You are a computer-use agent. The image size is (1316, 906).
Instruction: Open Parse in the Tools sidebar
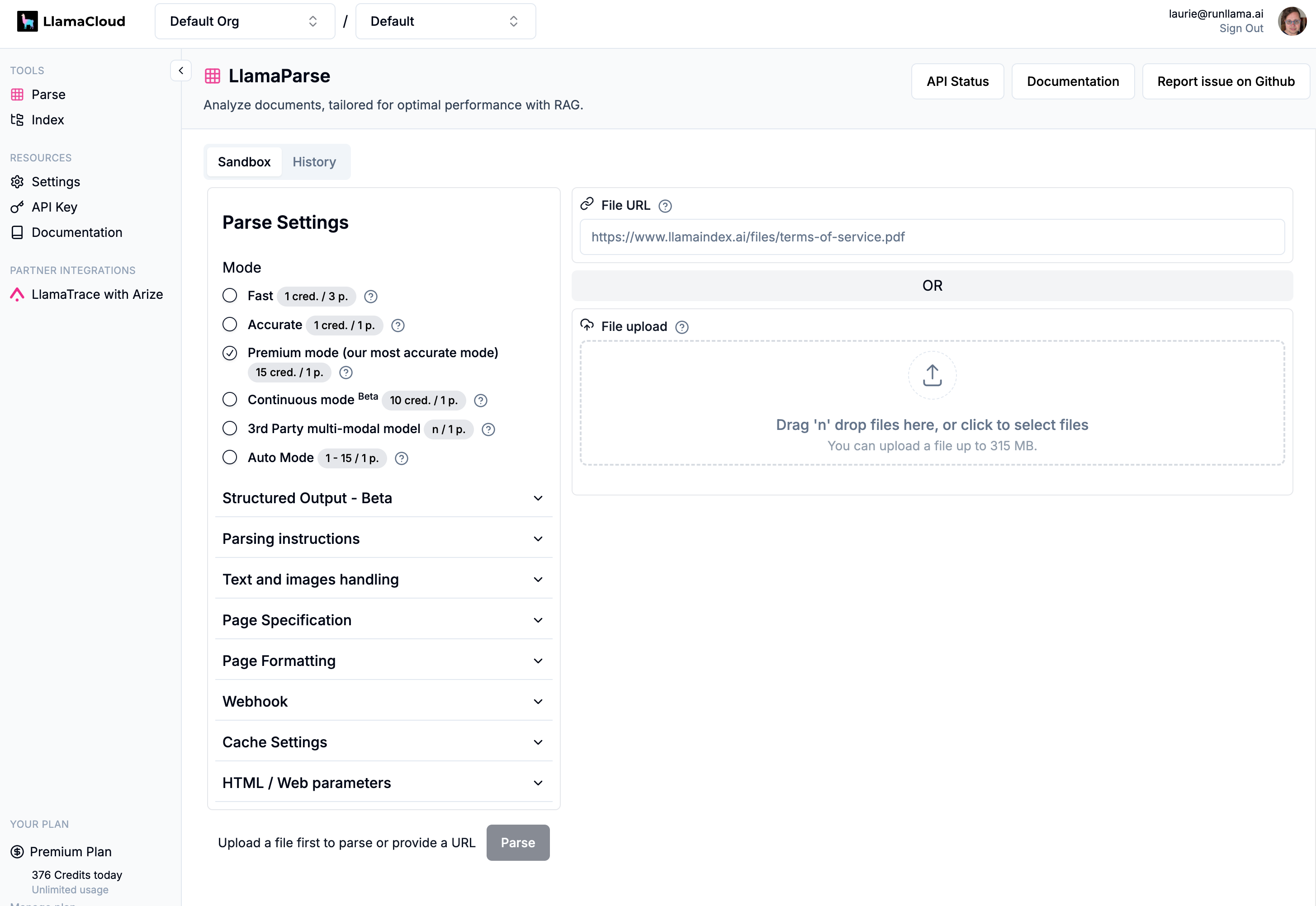(48, 94)
